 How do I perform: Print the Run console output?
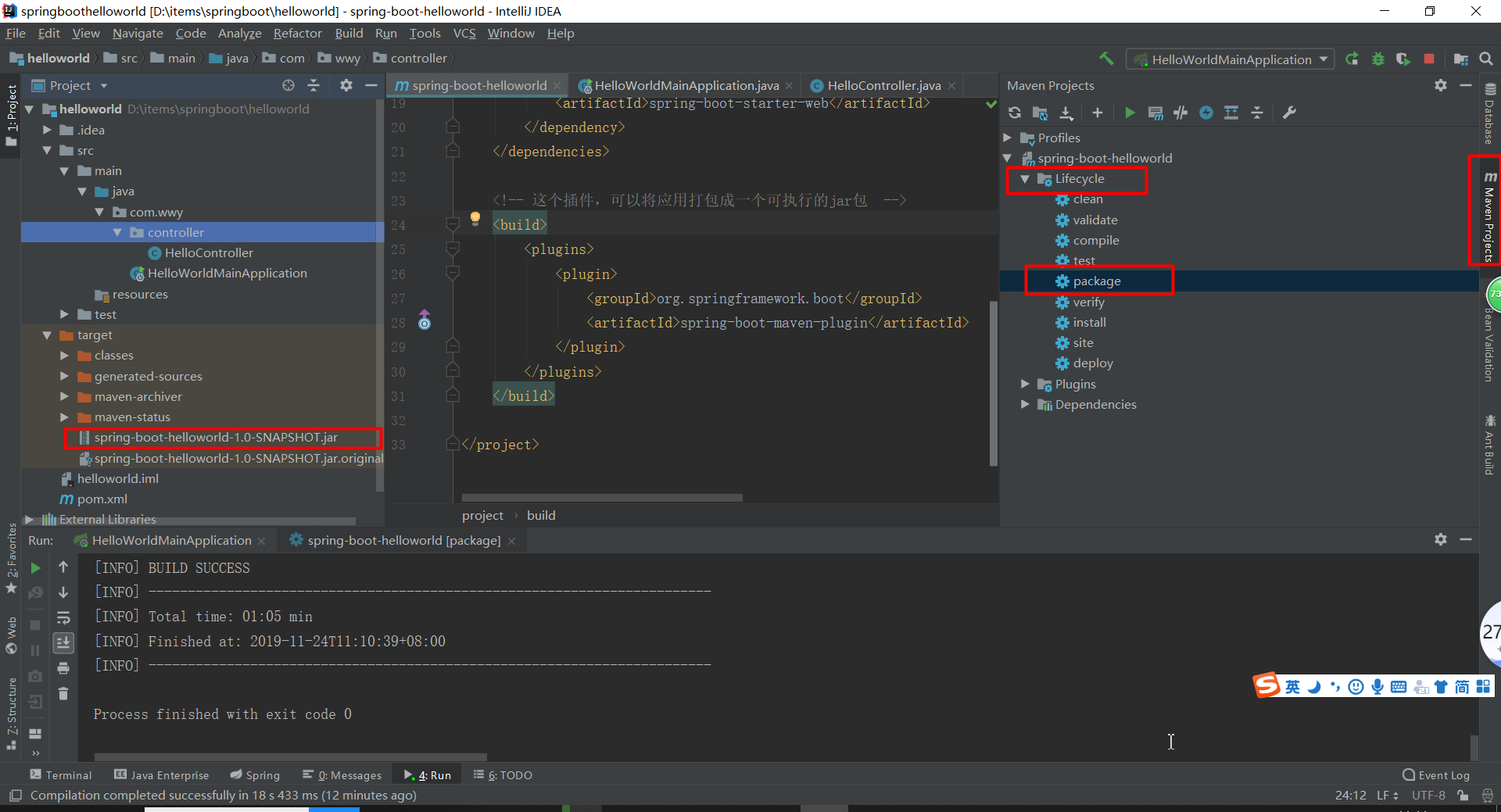[63, 668]
